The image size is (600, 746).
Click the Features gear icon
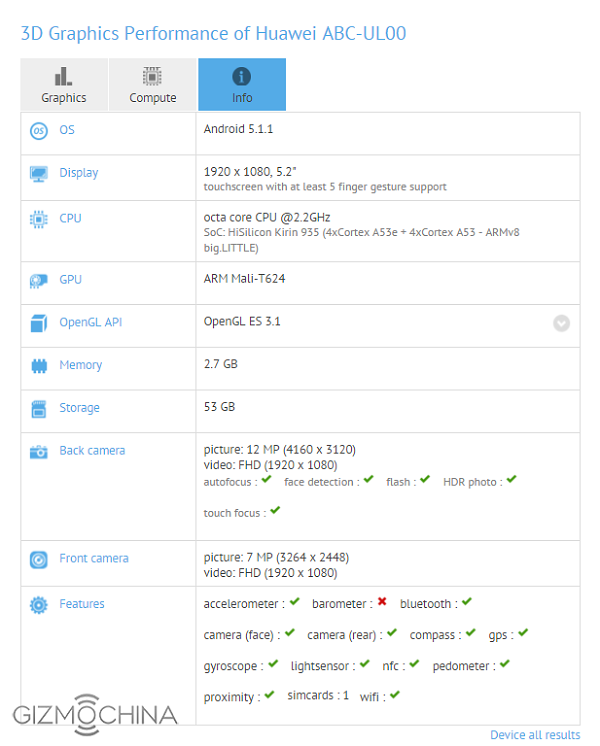(x=39, y=605)
